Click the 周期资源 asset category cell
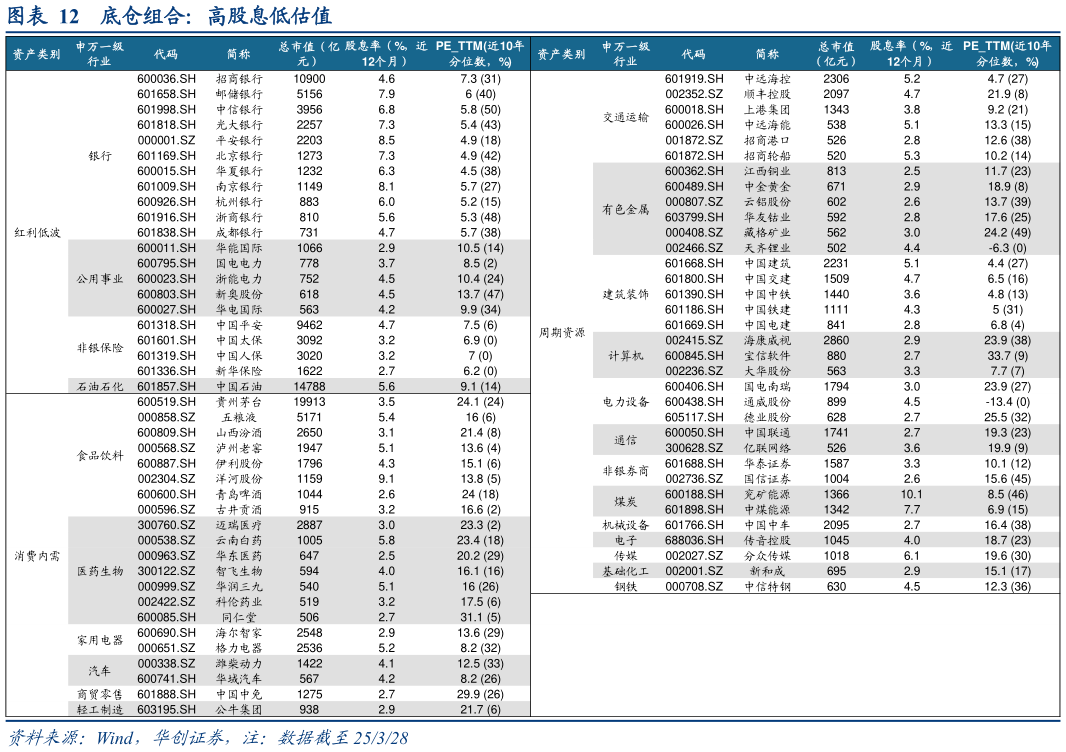 (562, 333)
